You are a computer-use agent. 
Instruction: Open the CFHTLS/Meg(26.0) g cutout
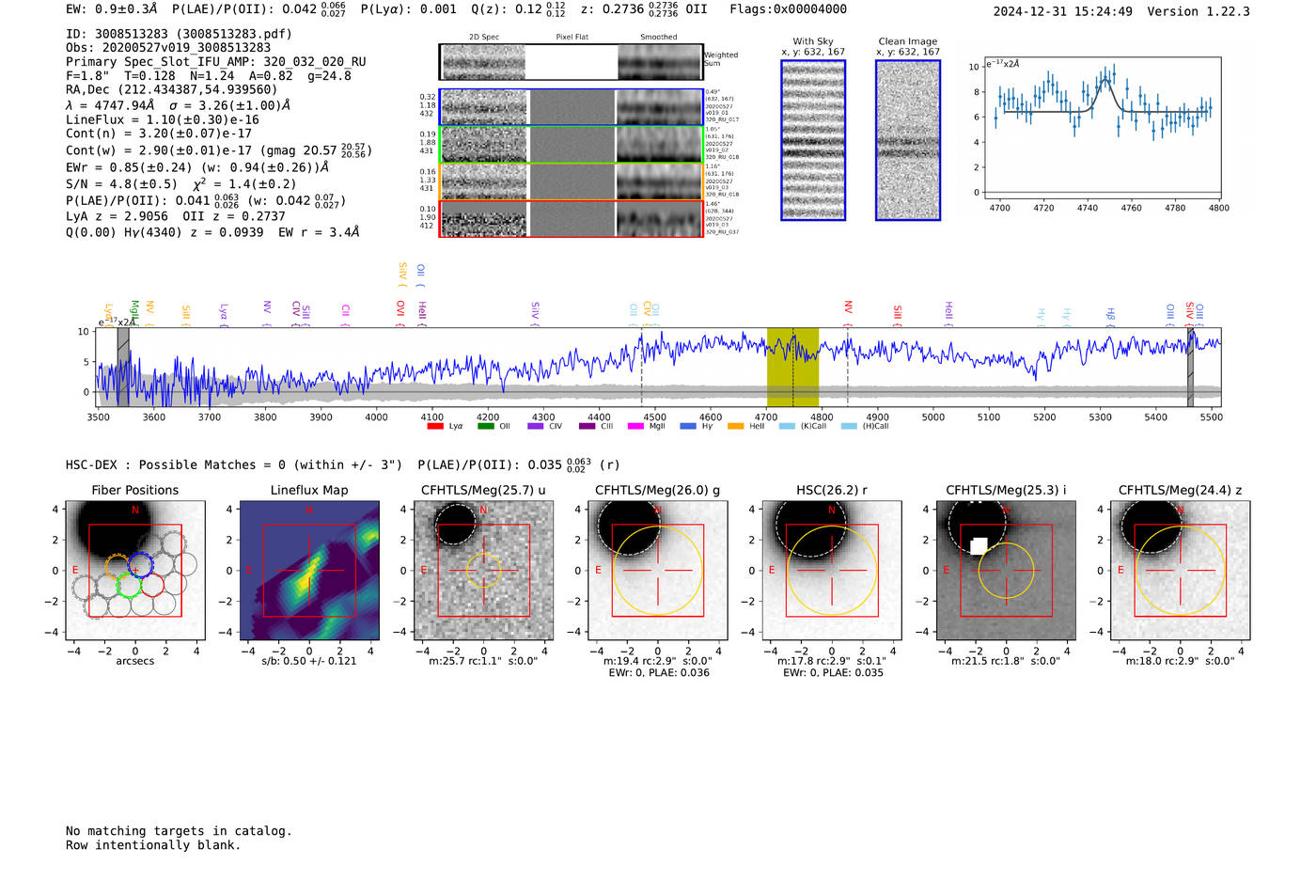click(657, 571)
